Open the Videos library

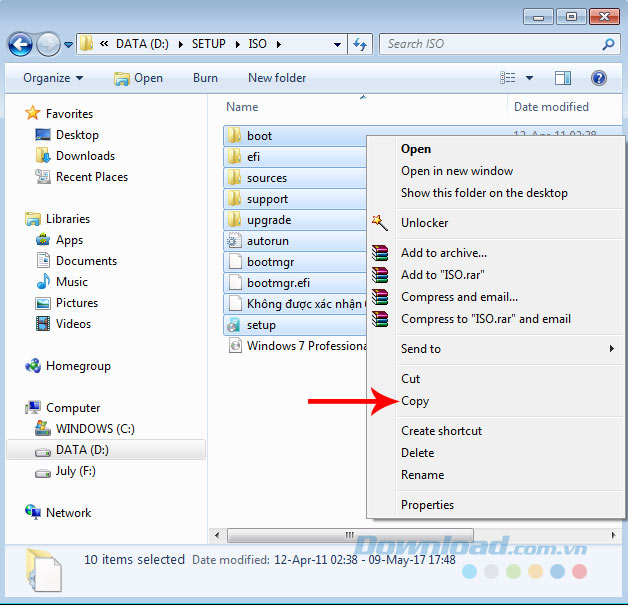point(63,324)
